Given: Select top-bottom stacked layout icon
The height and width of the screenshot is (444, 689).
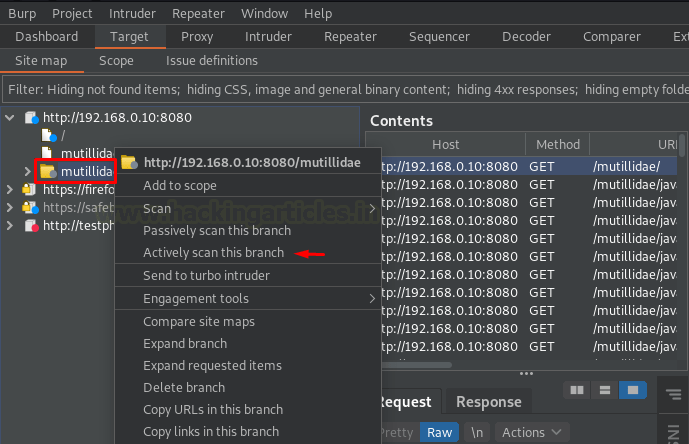Looking at the screenshot, I should 604,390.
